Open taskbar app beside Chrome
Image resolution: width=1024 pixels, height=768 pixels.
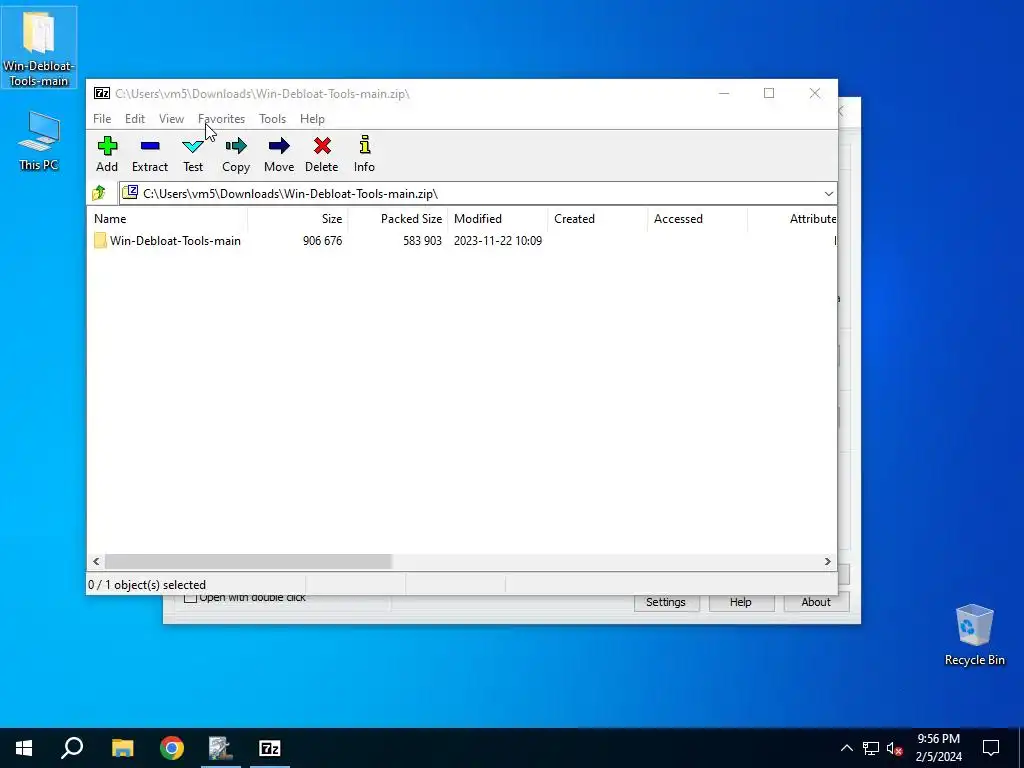click(x=221, y=748)
